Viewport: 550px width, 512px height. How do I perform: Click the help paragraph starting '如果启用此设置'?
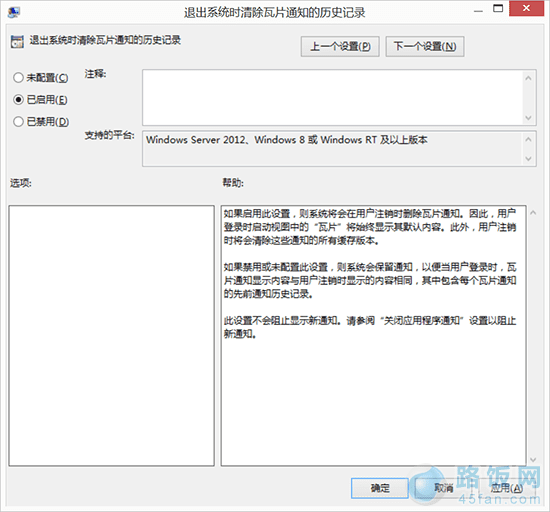370,227
